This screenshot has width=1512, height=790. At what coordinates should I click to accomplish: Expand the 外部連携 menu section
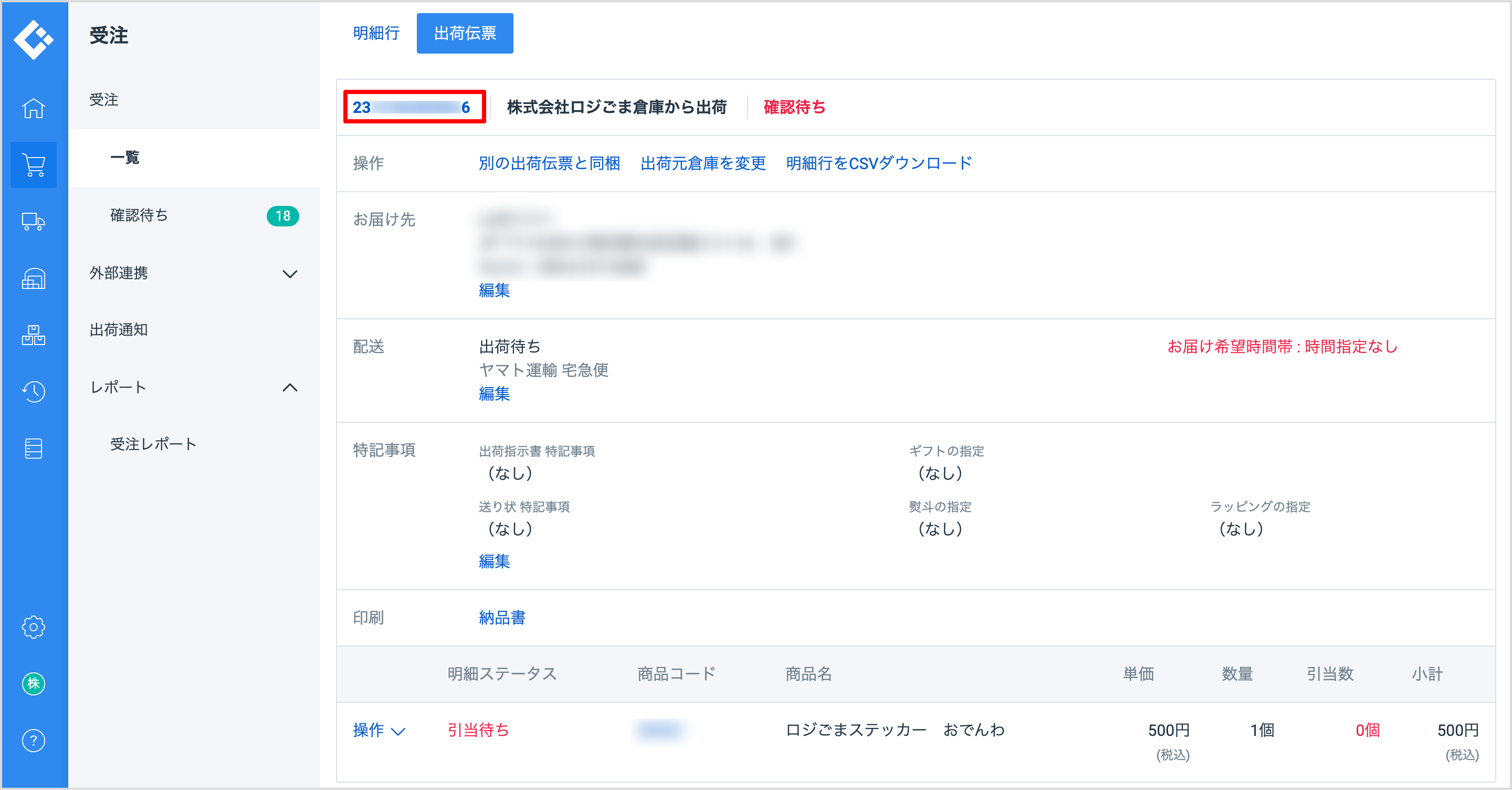tap(194, 273)
